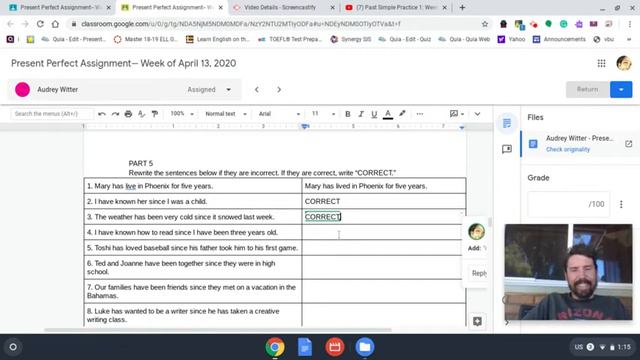Open the blue Return options dropdown arrow
The image size is (640, 360).
[x=621, y=89]
